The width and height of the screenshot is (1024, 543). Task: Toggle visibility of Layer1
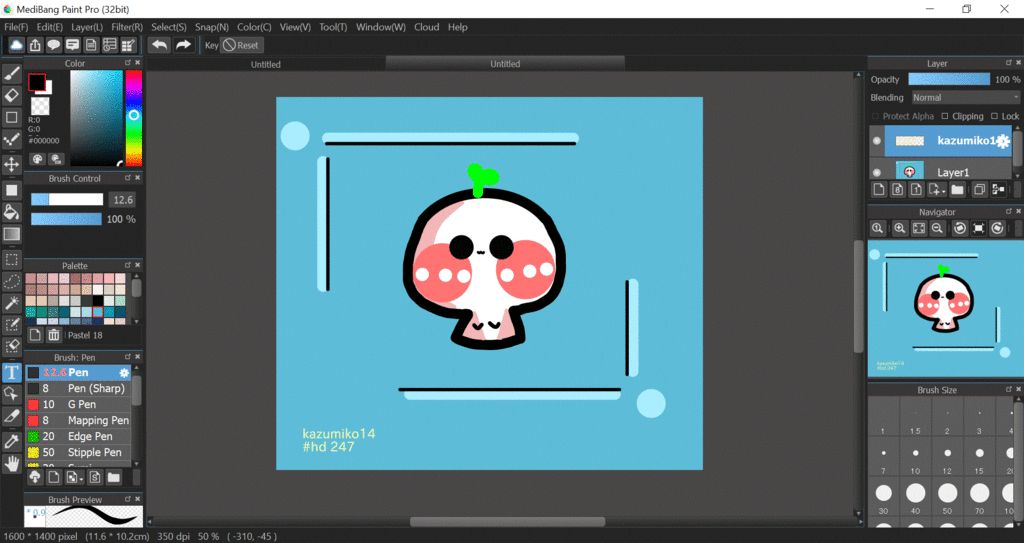click(876, 173)
